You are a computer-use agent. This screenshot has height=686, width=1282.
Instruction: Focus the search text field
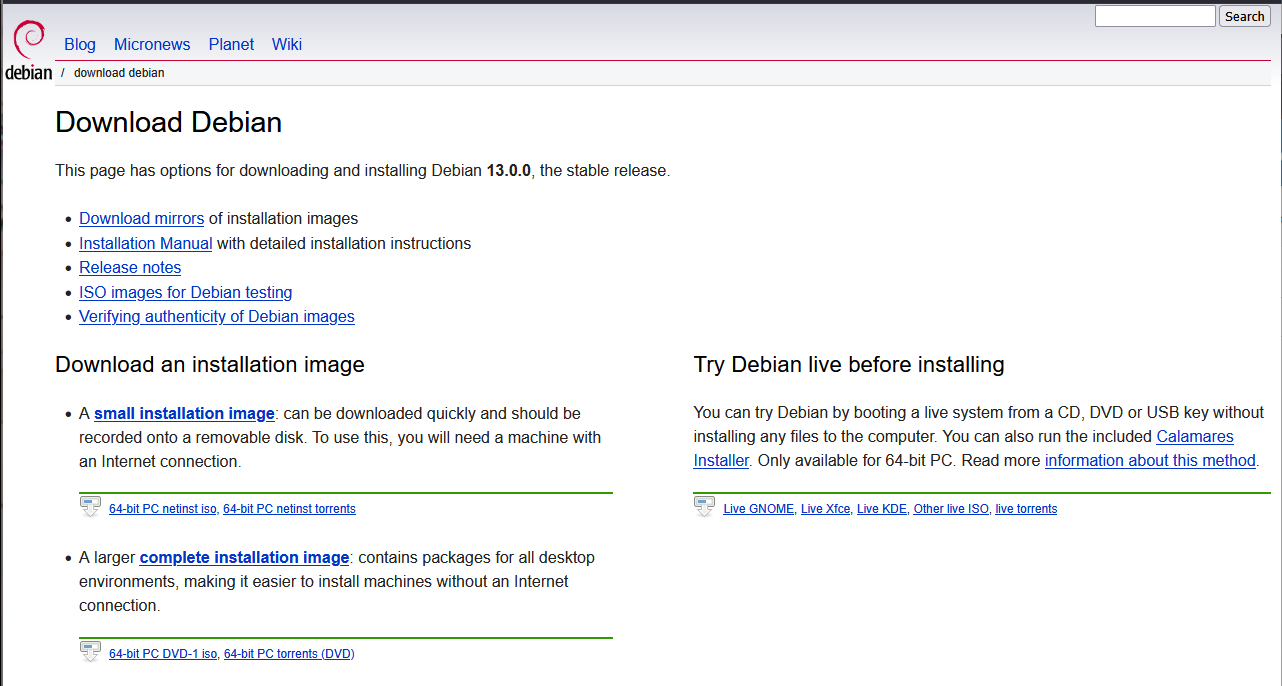coord(1155,16)
